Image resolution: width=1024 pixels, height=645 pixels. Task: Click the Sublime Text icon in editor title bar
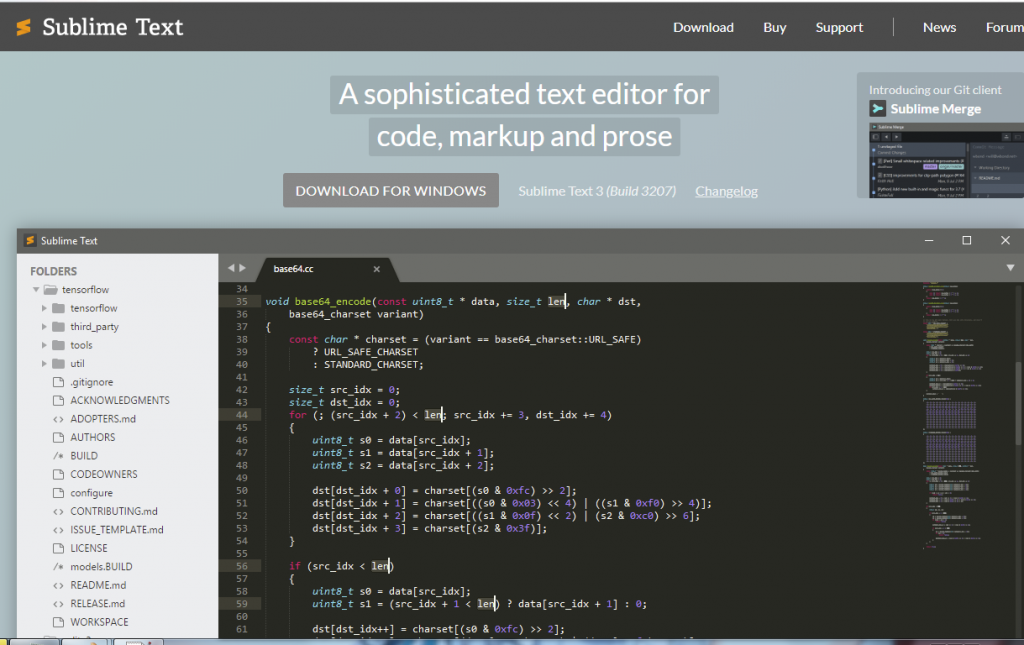pos(30,240)
